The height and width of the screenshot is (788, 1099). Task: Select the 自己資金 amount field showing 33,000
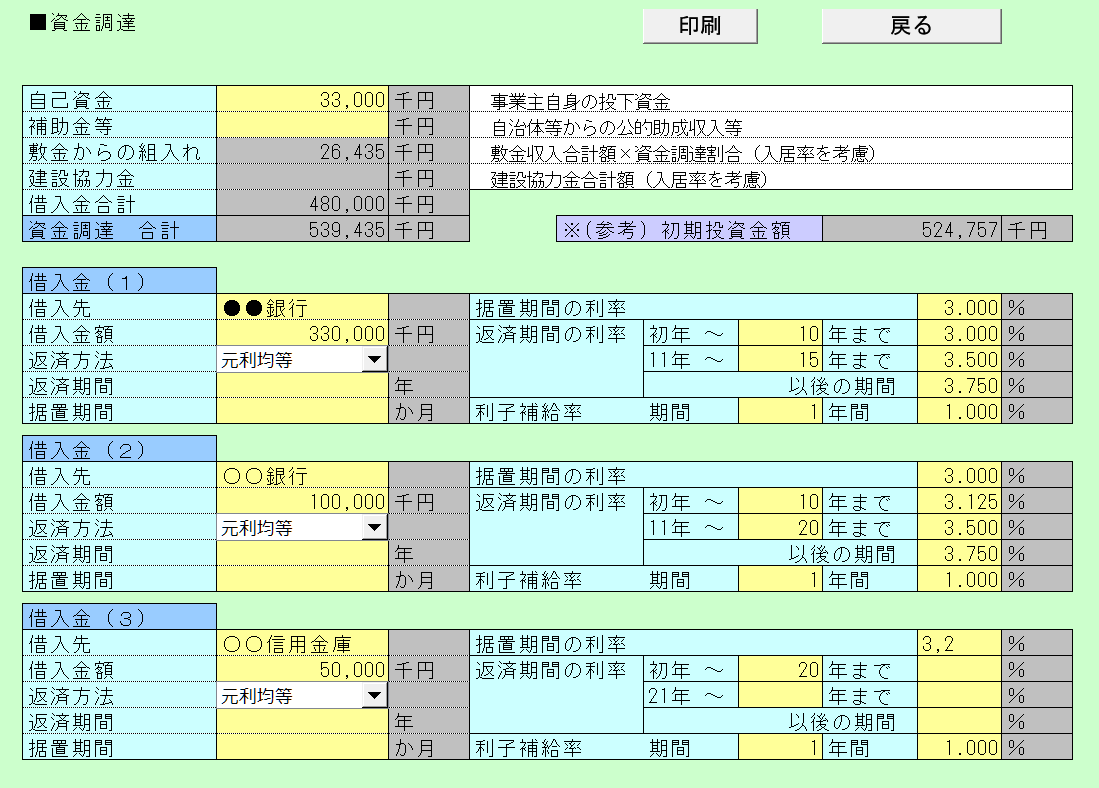[302, 100]
